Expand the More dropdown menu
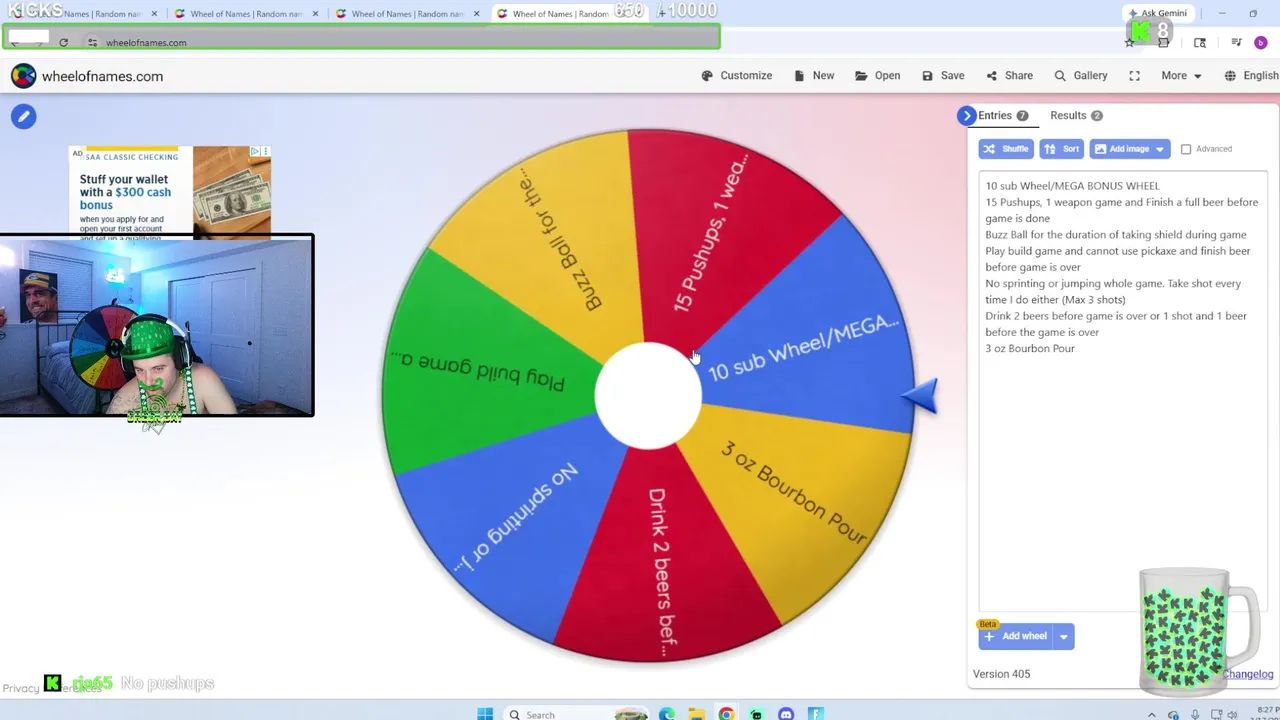1280x720 pixels. (1181, 76)
